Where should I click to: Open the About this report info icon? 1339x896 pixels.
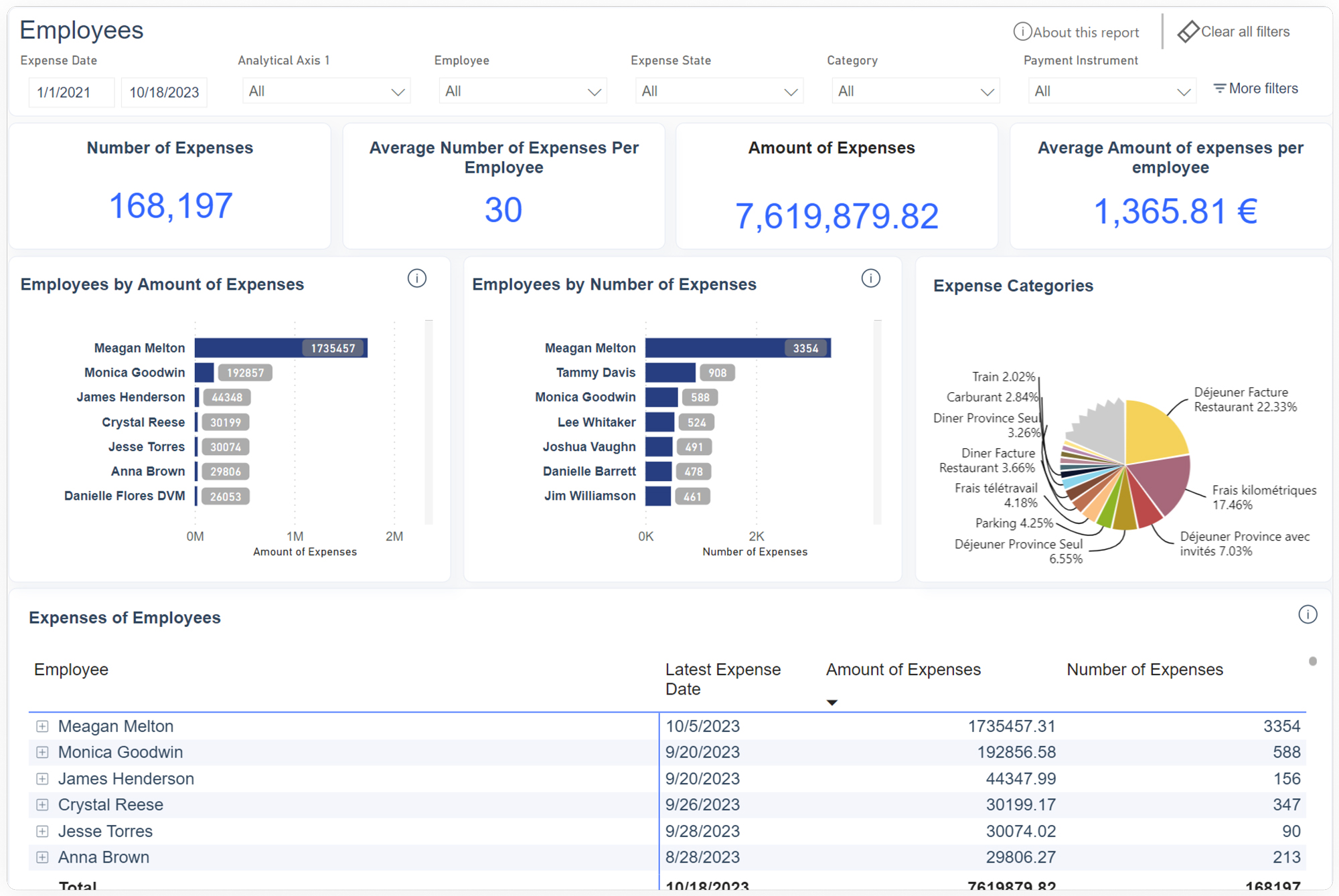coord(1022,31)
